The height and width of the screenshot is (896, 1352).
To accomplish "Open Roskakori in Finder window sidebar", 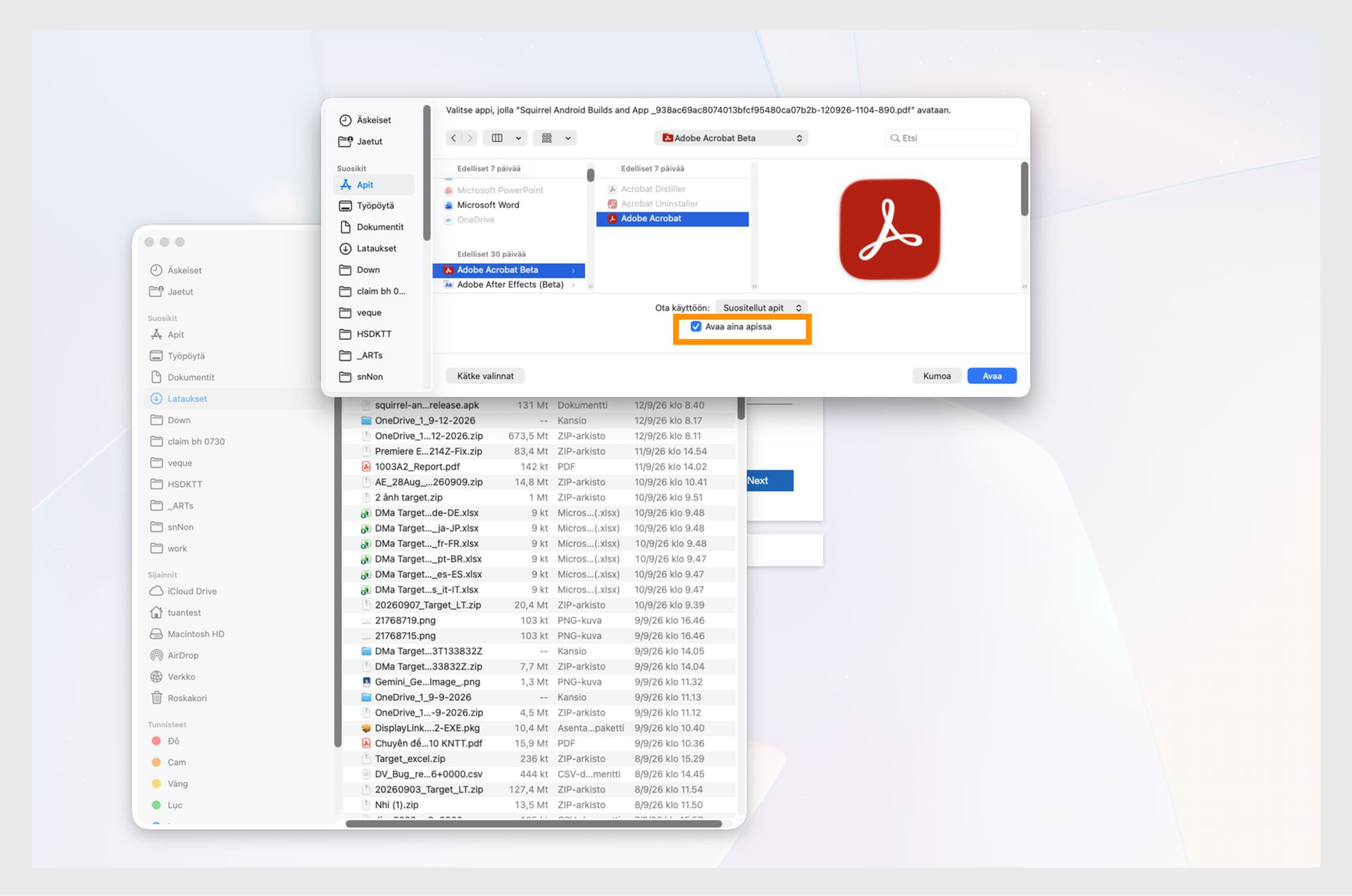I will click(x=187, y=698).
